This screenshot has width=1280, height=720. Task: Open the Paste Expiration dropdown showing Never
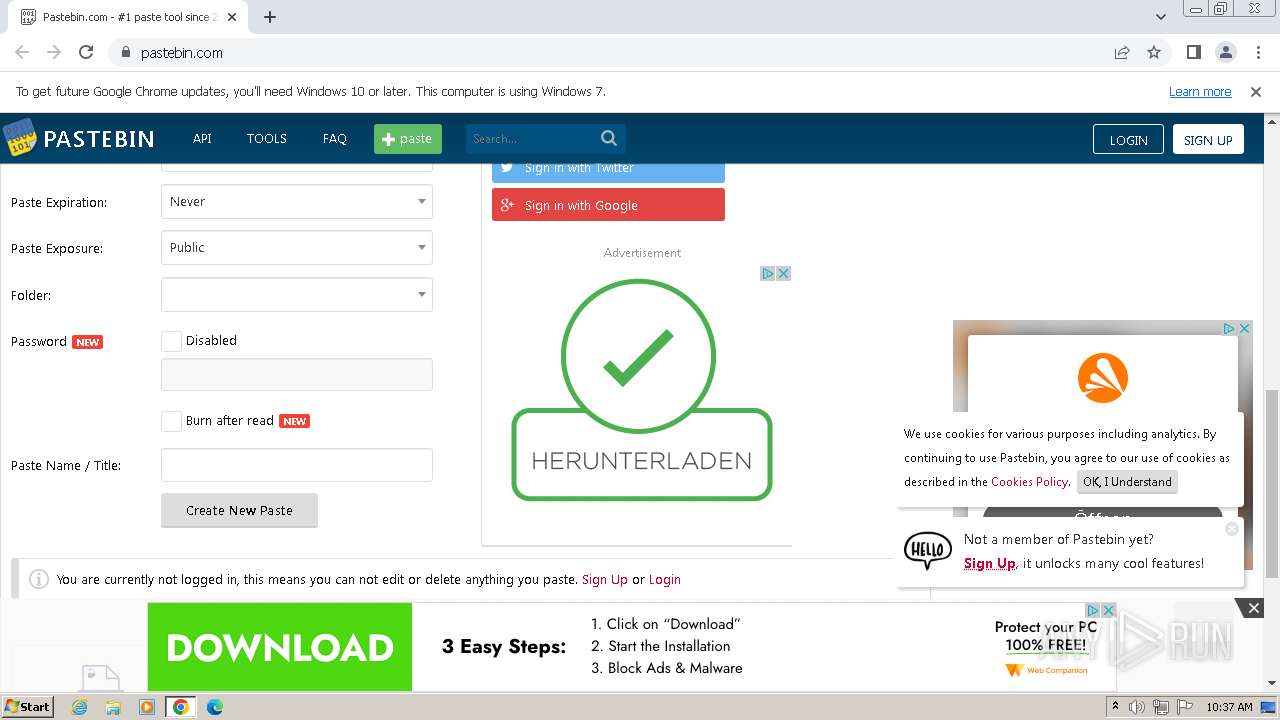[297, 201]
